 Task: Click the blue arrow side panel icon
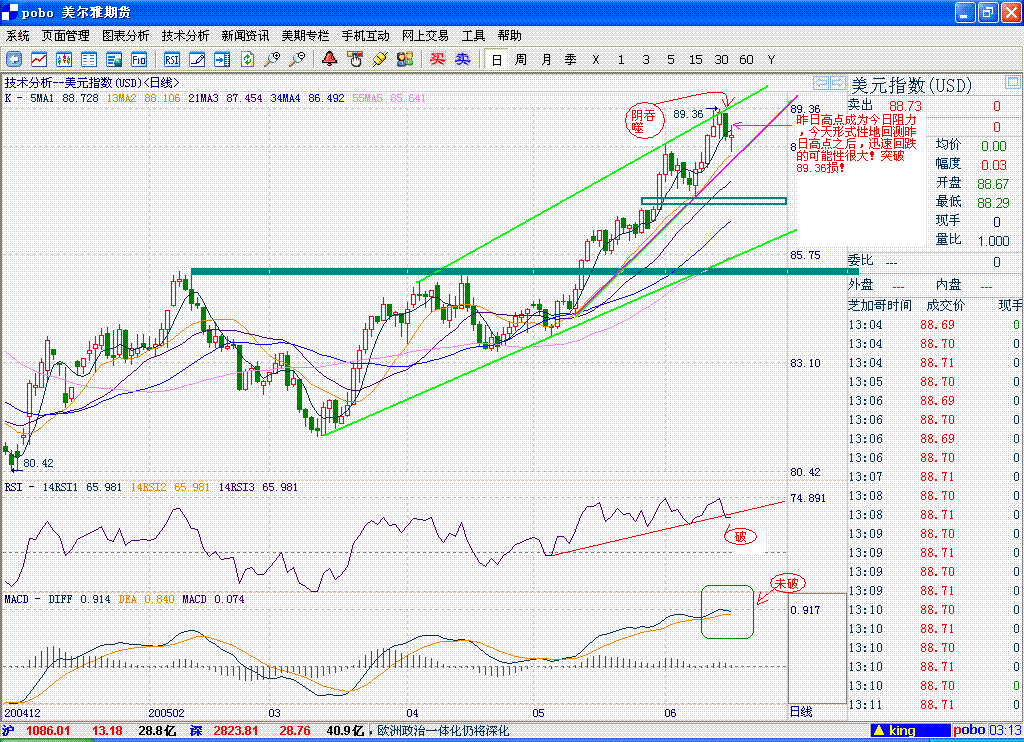[222, 59]
